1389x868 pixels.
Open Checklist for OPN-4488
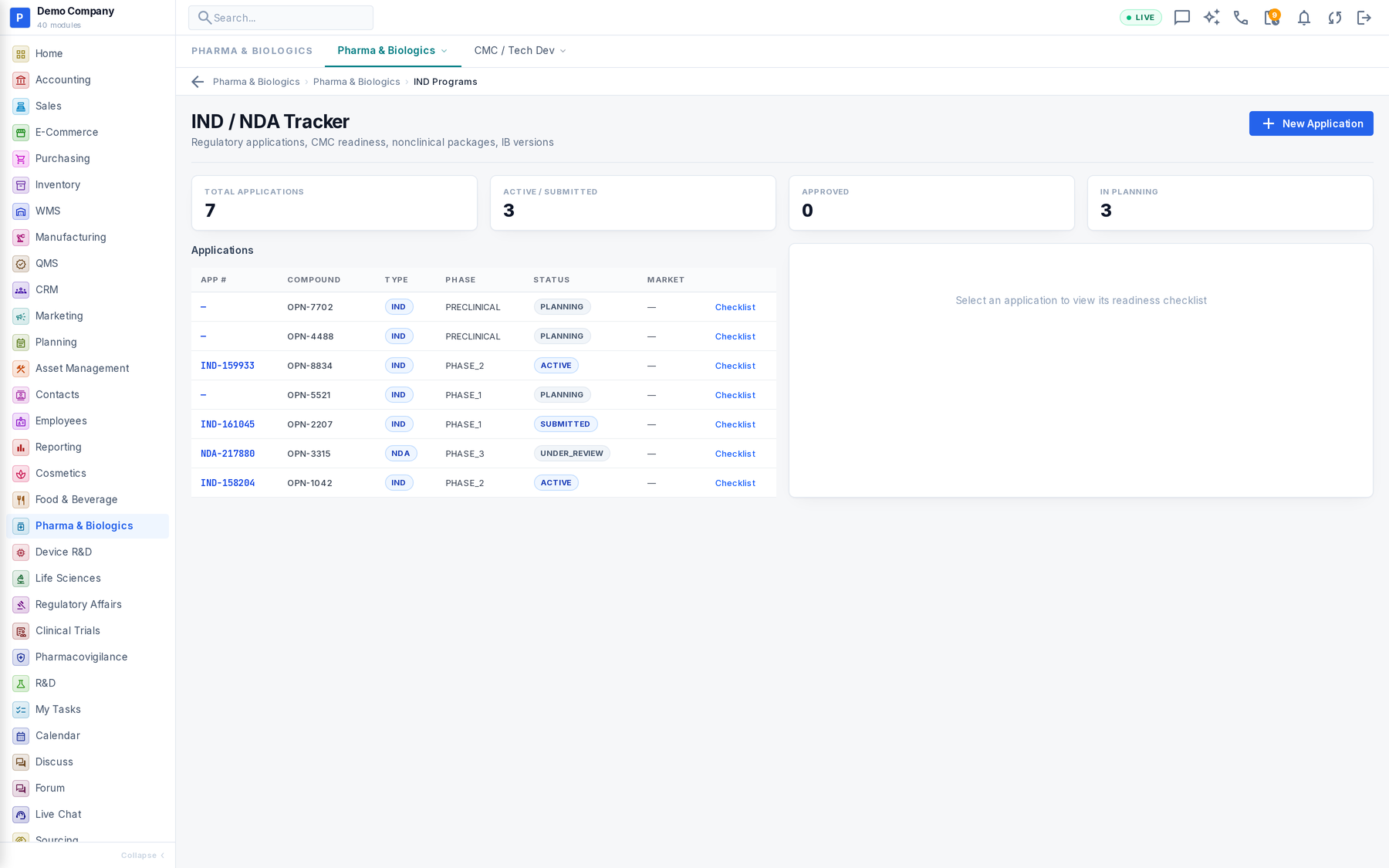click(x=735, y=336)
